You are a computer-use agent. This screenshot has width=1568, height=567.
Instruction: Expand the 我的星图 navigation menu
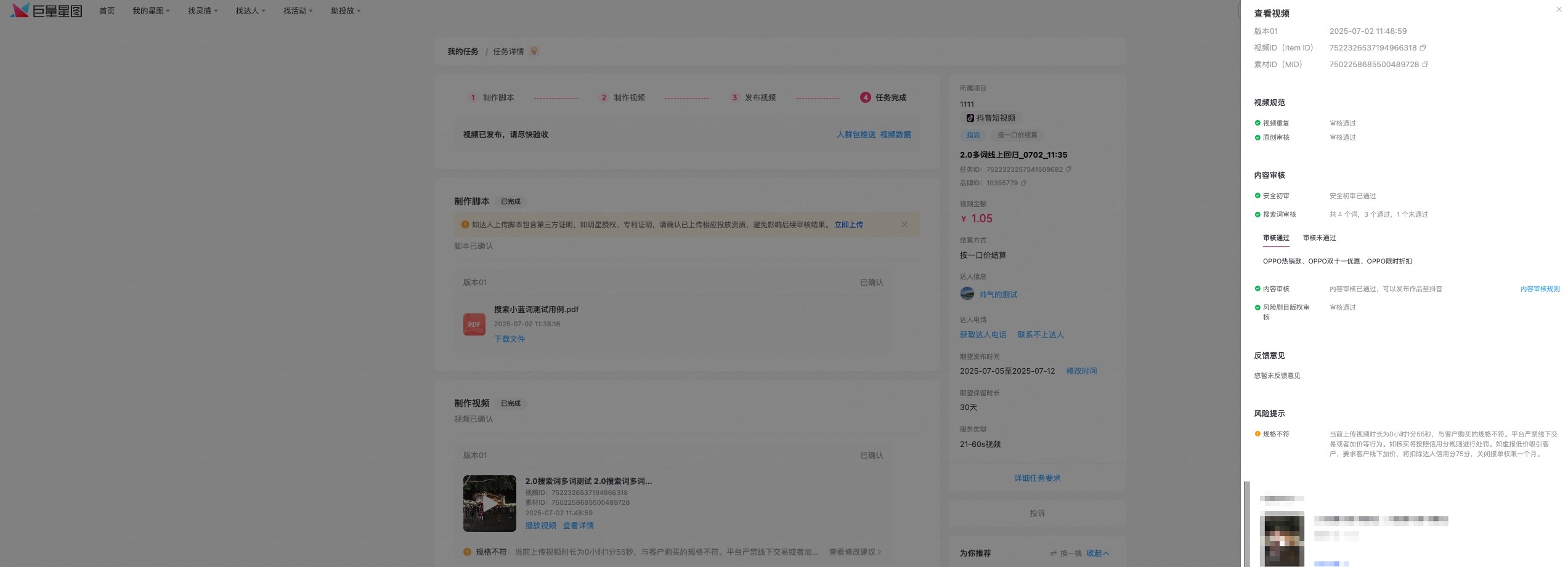coord(151,11)
